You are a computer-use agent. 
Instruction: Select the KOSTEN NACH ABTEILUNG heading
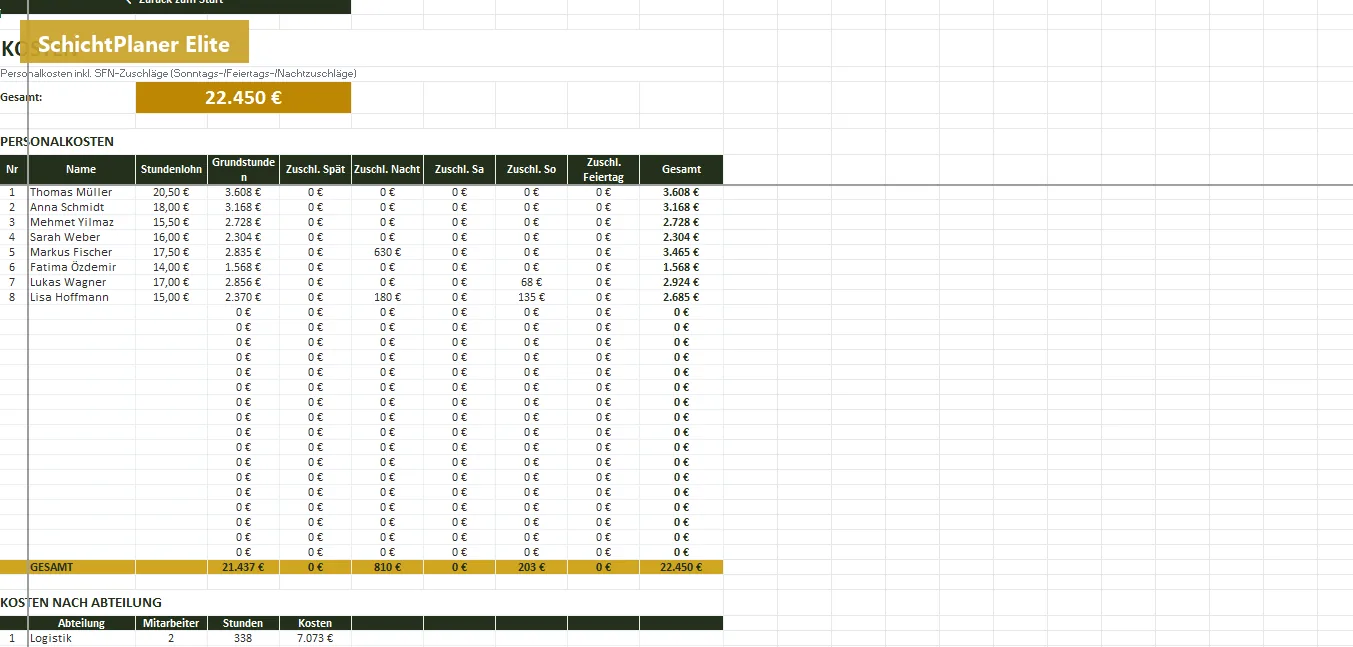[x=81, y=602]
